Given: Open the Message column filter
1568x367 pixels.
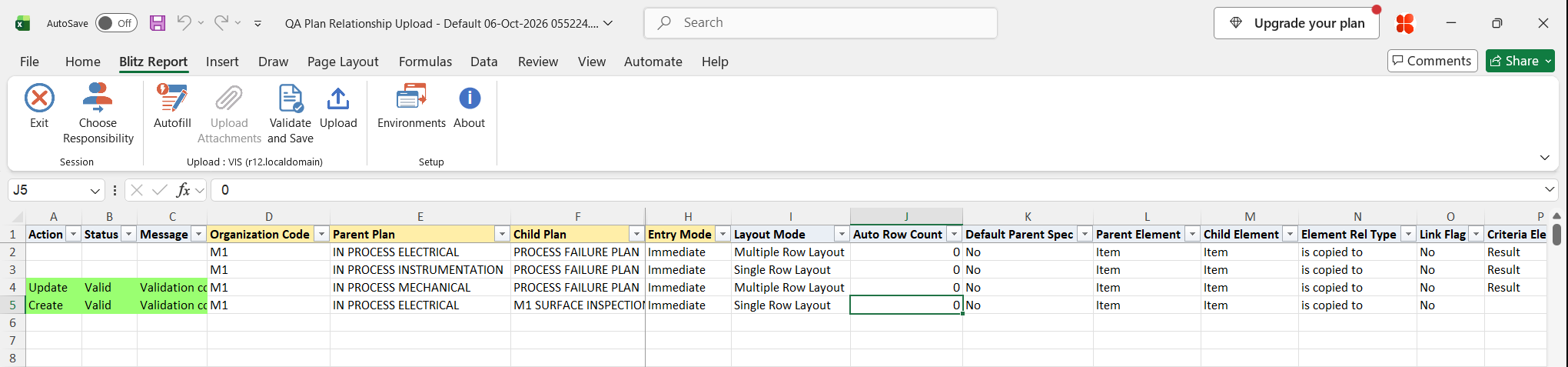Looking at the screenshot, I should [198, 234].
